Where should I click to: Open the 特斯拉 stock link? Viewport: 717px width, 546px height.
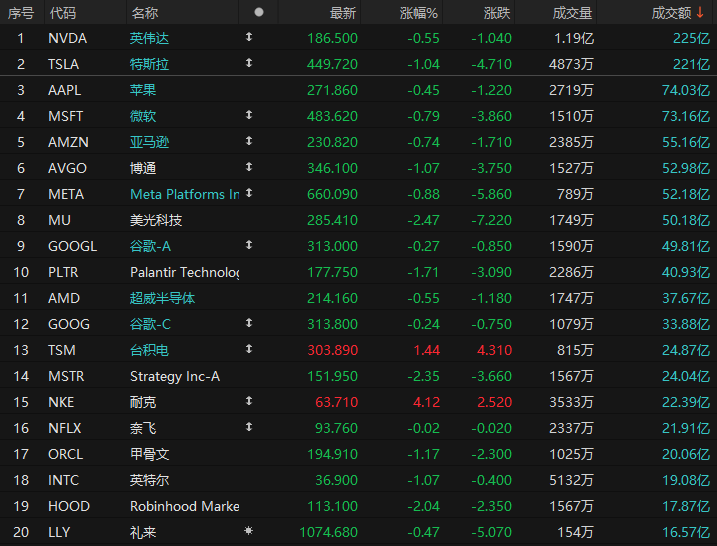[x=150, y=64]
